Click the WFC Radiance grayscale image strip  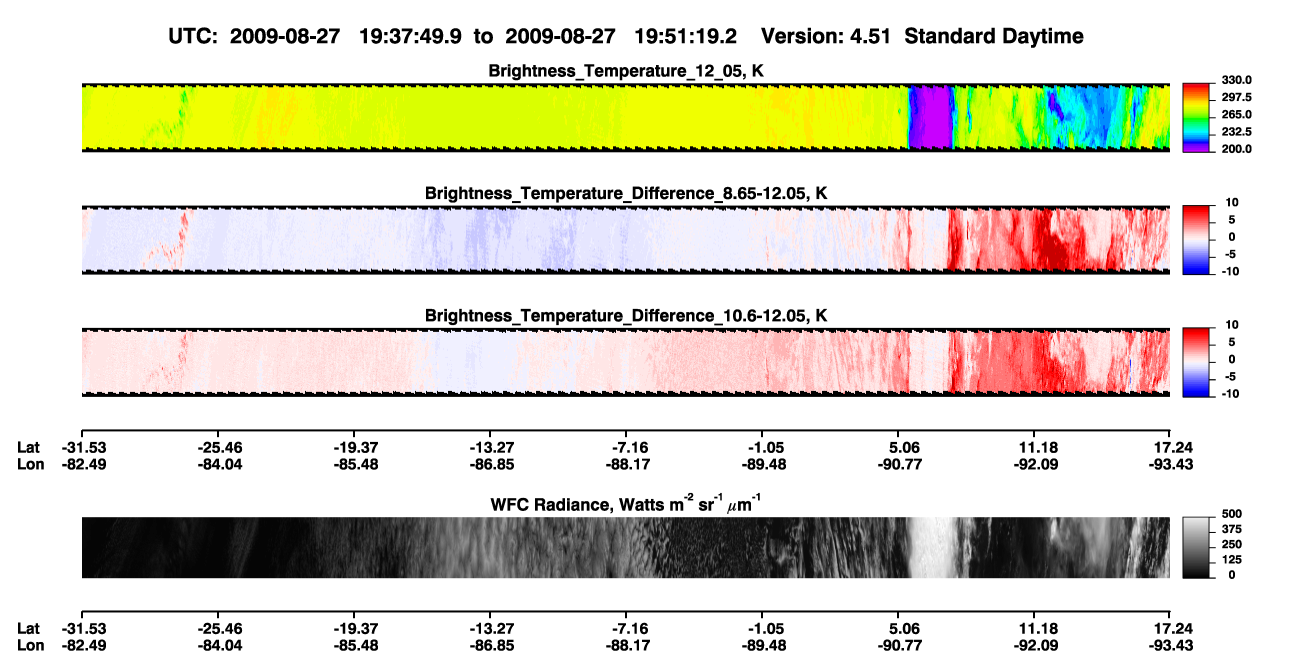(625, 548)
